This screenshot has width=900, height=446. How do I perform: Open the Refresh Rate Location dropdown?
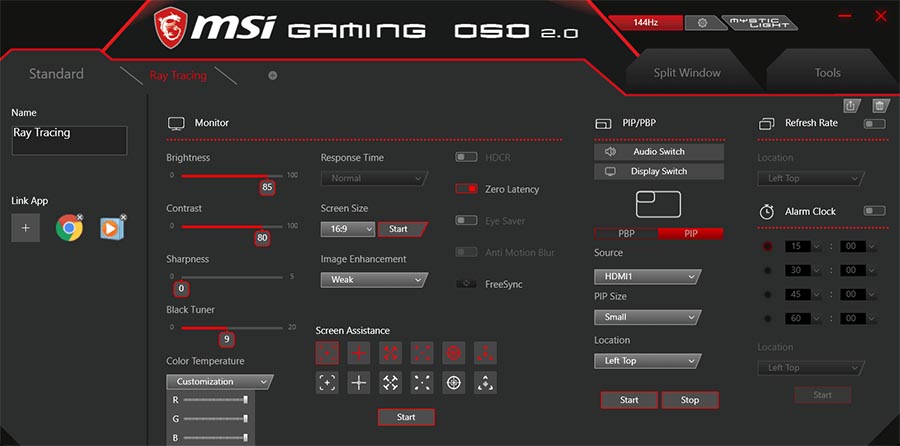click(x=811, y=179)
